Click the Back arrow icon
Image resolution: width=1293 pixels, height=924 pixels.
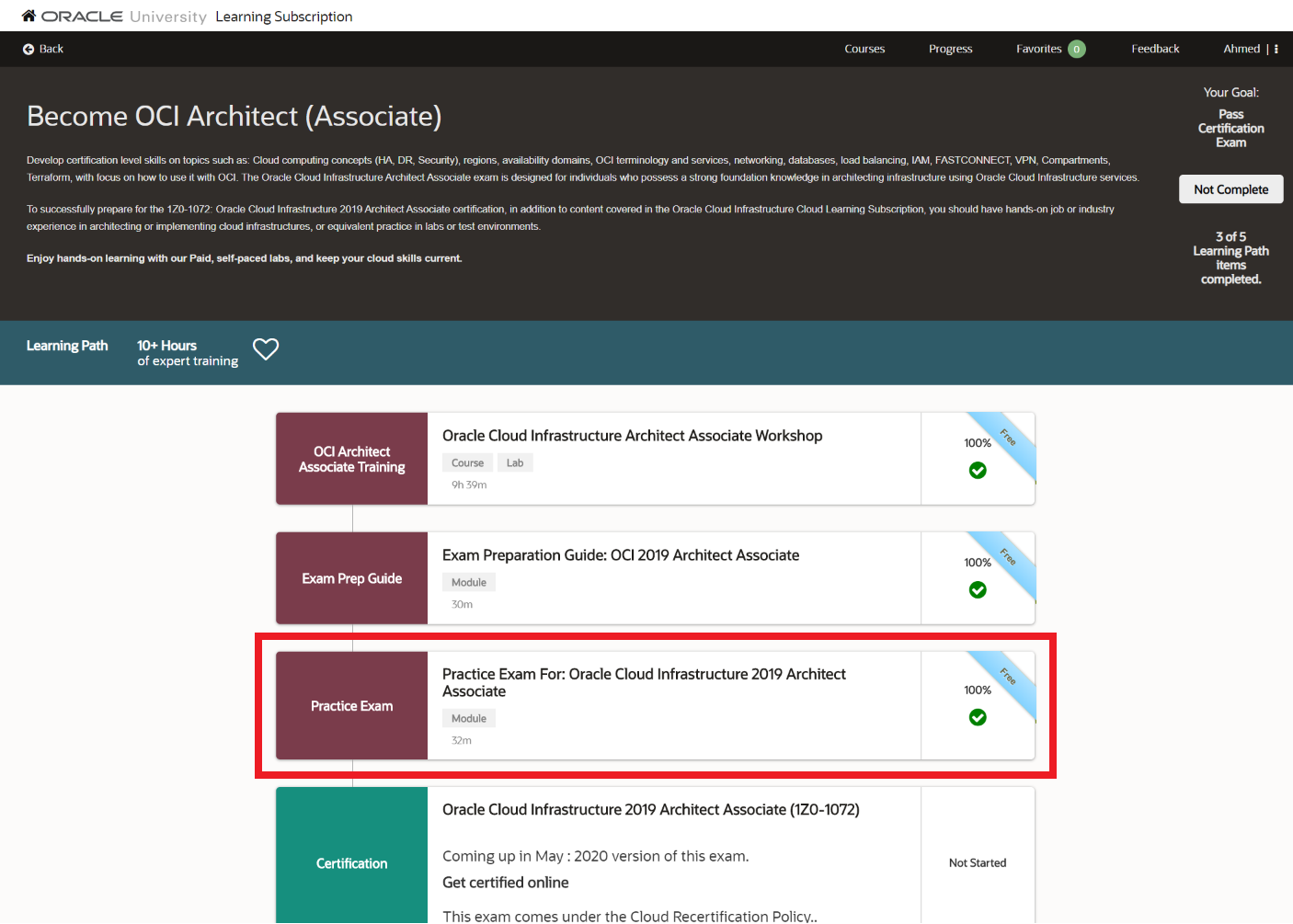point(29,49)
